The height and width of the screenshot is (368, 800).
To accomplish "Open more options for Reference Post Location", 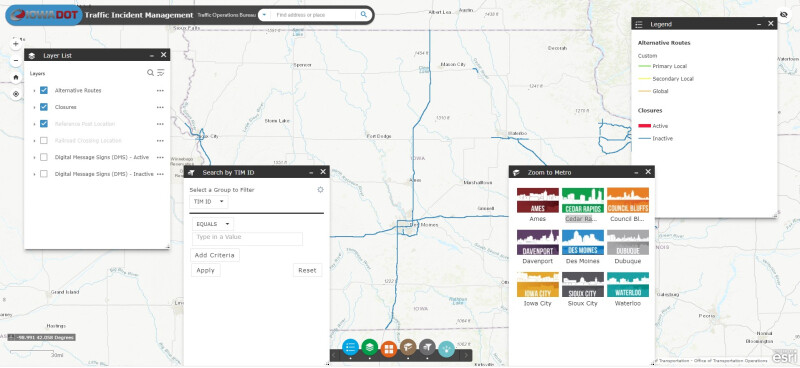I will pos(161,124).
